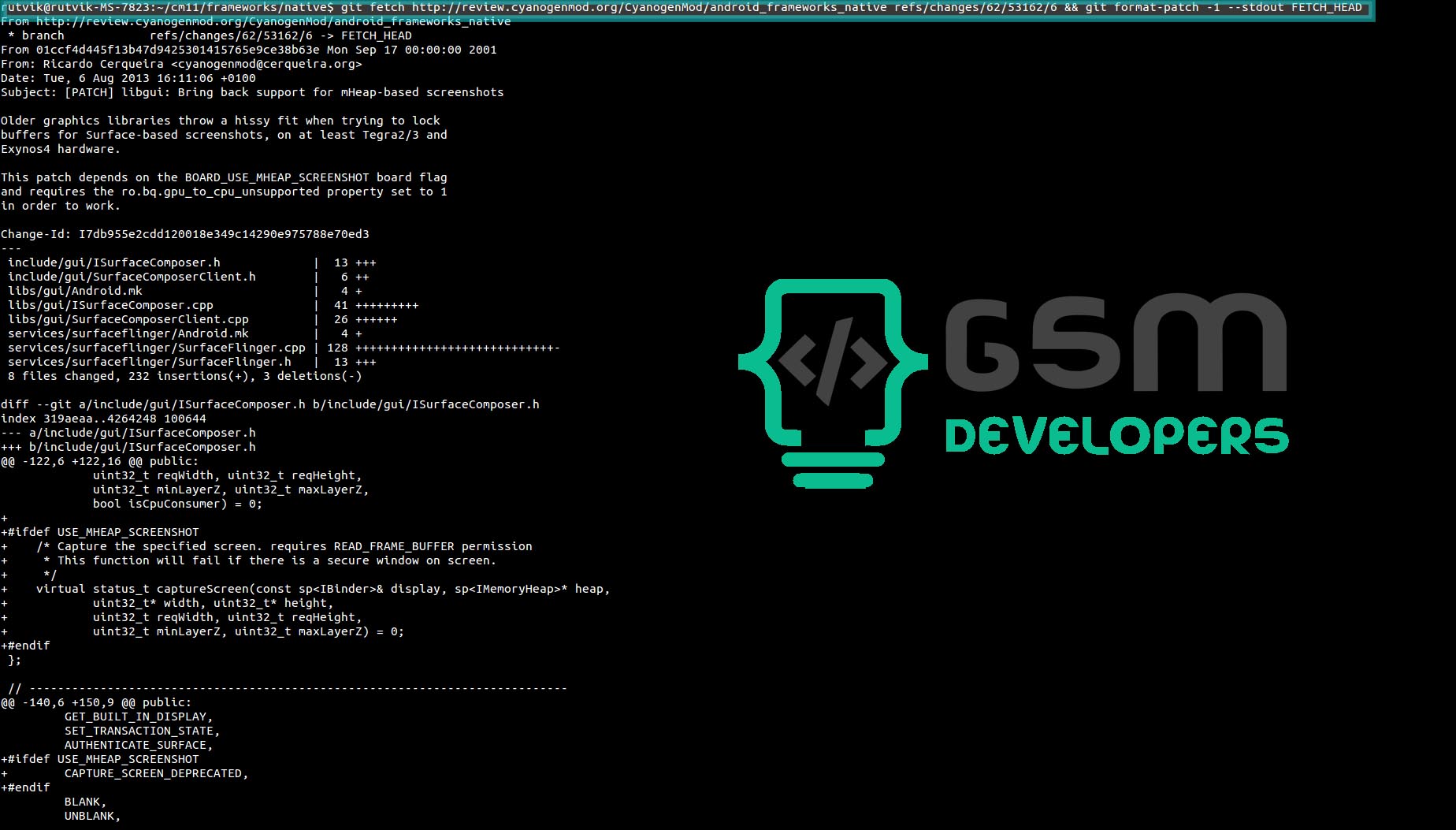Click the line with ro.bq.gpu_to_cpu_unsupported property
Image resolution: width=1456 pixels, height=830 pixels.
pos(224,192)
